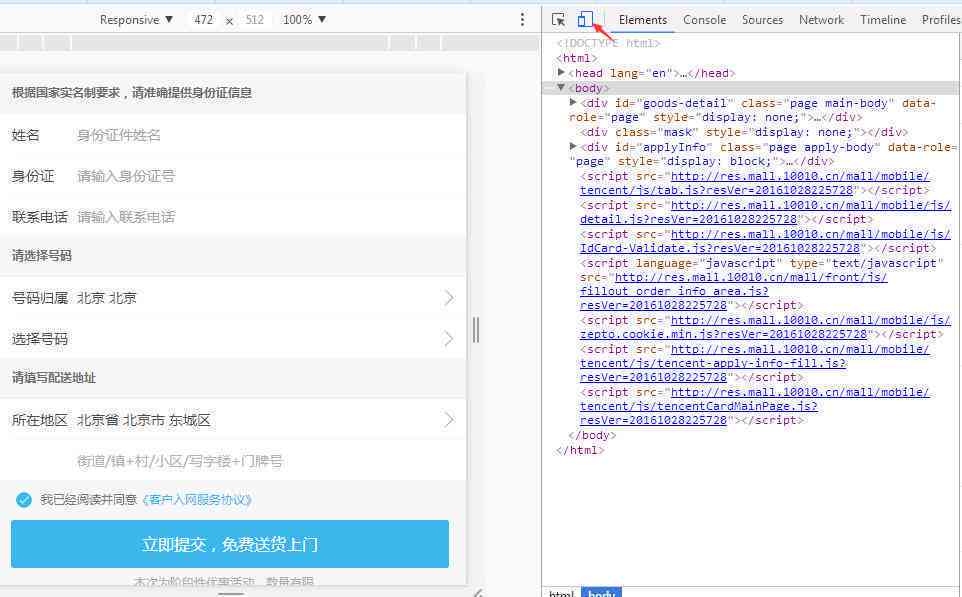Open the fillout_order_info_area.js script link

(x=734, y=291)
